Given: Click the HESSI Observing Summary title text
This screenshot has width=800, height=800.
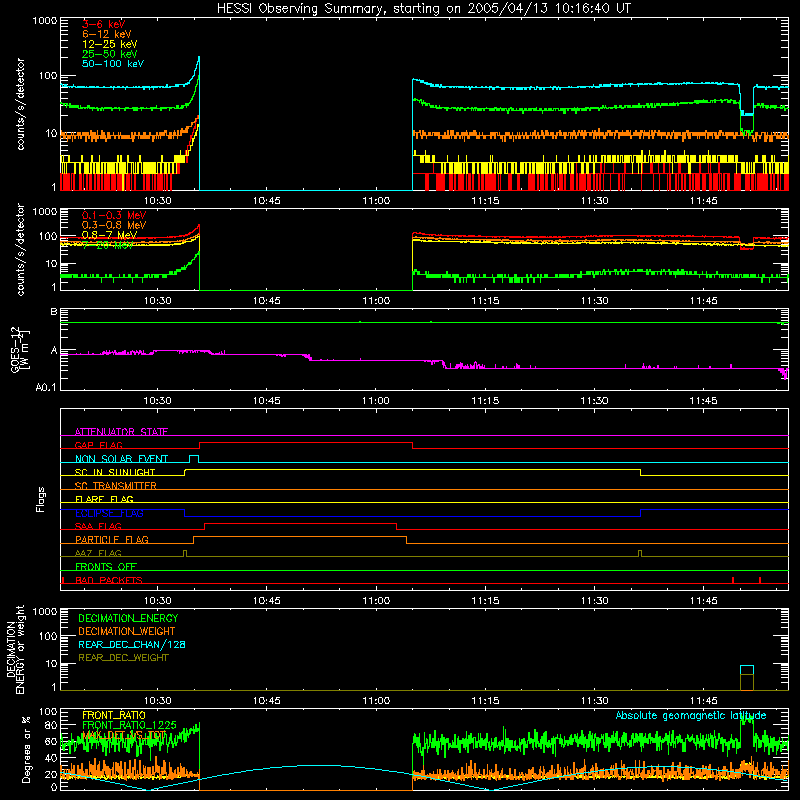Looking at the screenshot, I should [x=423, y=9].
